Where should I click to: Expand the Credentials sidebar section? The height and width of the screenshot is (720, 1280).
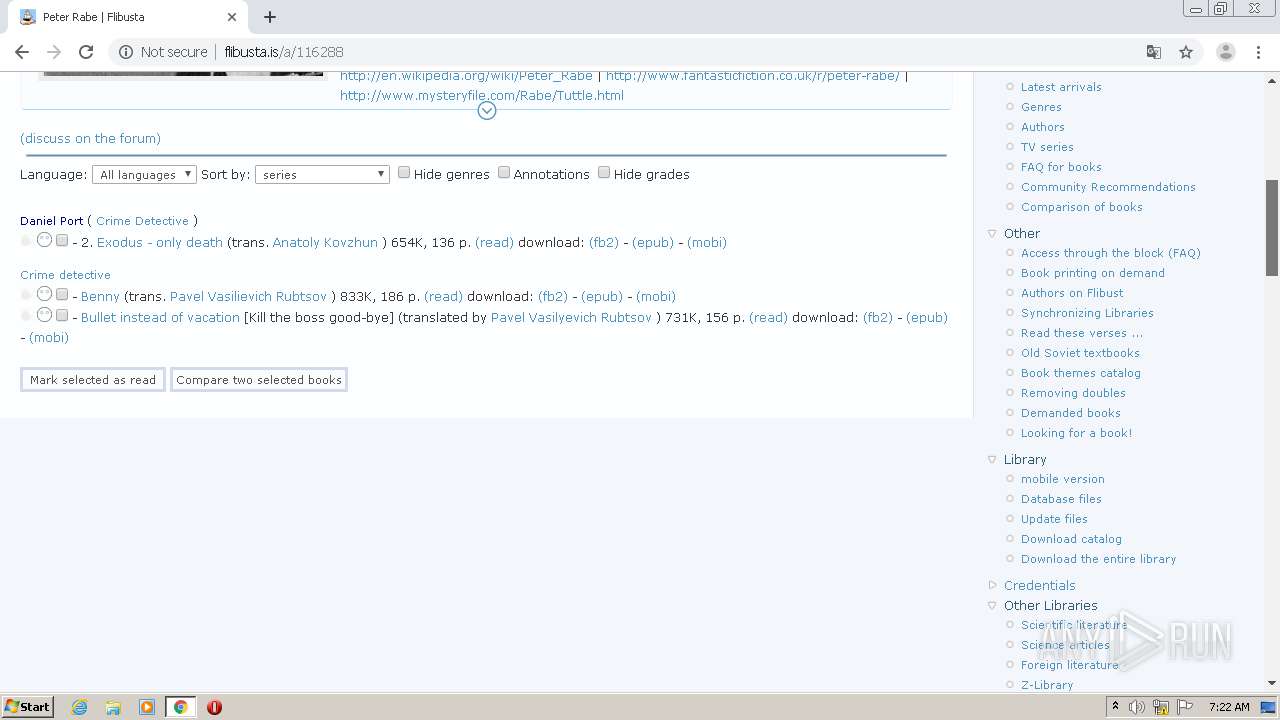coord(993,585)
